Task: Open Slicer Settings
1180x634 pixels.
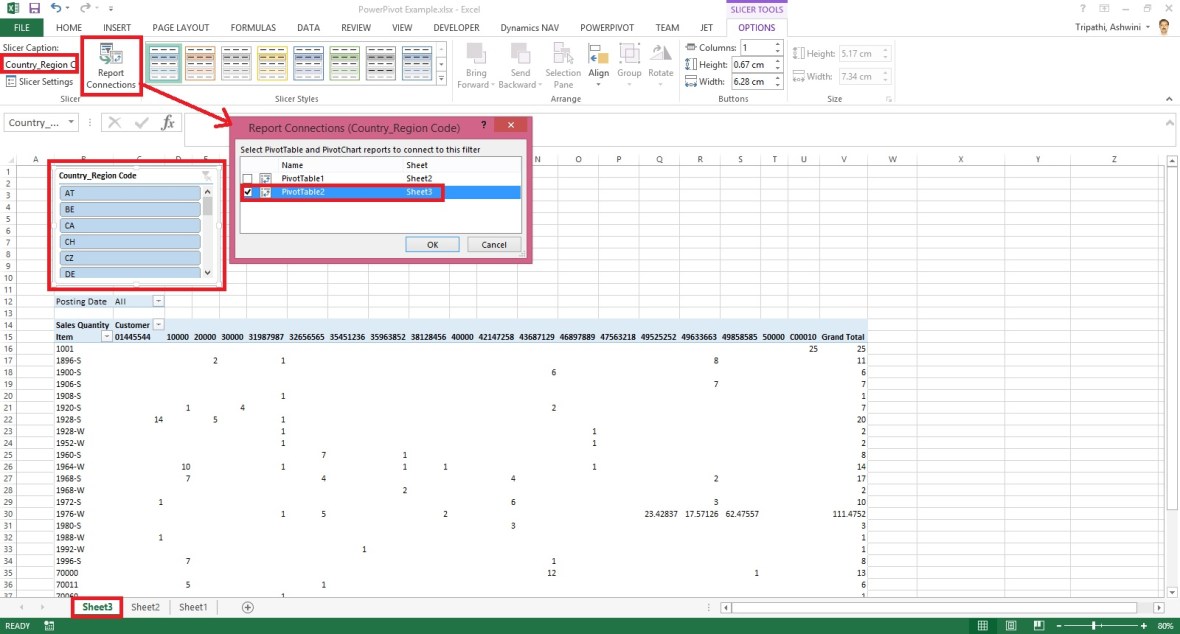Action: pyautogui.click(x=36, y=81)
